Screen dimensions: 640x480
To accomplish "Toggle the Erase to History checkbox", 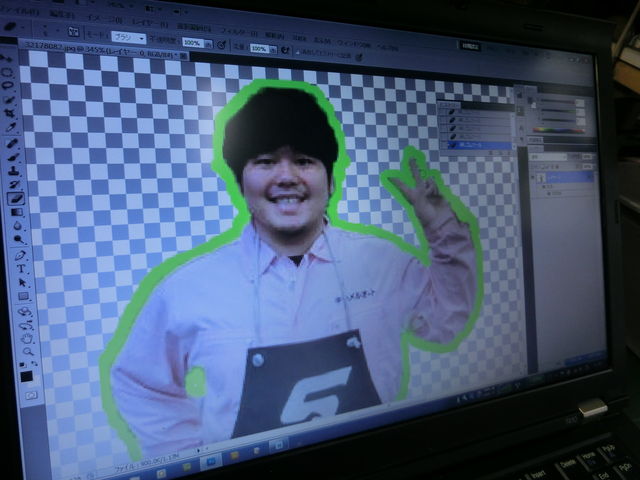I will tap(298, 52).
